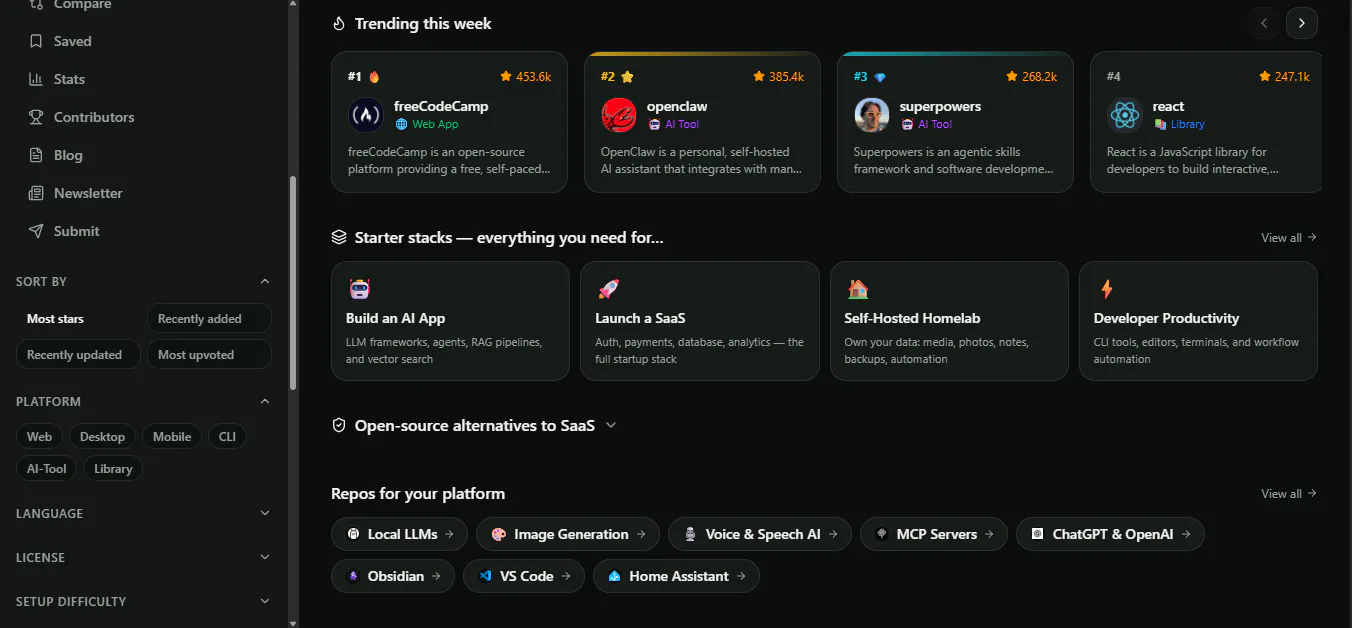The height and width of the screenshot is (628, 1352).
Task: Click the Web App tag under freeCodeCamp
Action: tap(427, 125)
